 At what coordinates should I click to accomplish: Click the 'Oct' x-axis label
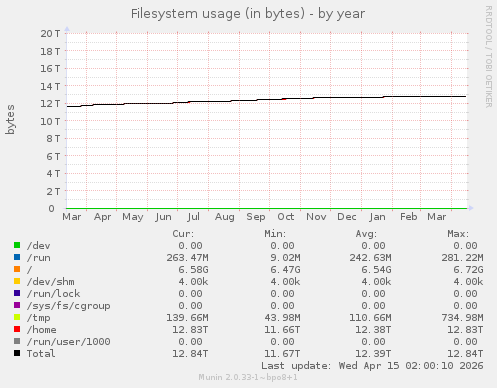(x=286, y=217)
